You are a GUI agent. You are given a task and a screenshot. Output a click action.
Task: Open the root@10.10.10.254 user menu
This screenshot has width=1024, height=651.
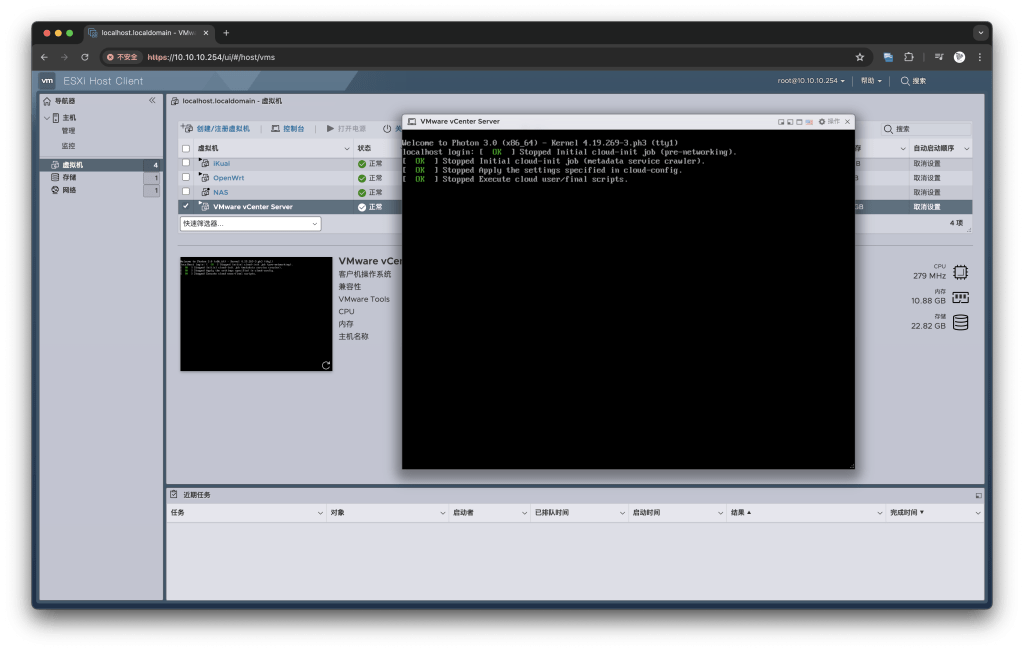[810, 81]
